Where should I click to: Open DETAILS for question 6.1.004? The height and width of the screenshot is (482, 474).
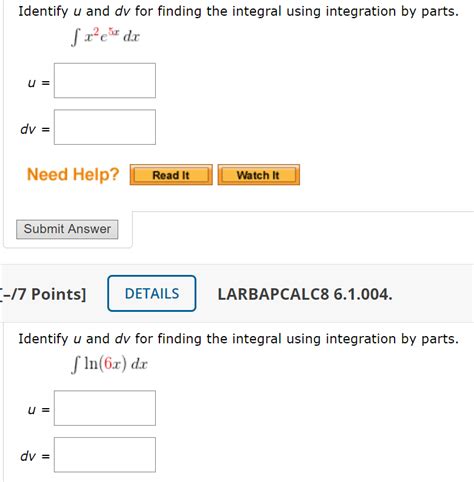(152, 293)
